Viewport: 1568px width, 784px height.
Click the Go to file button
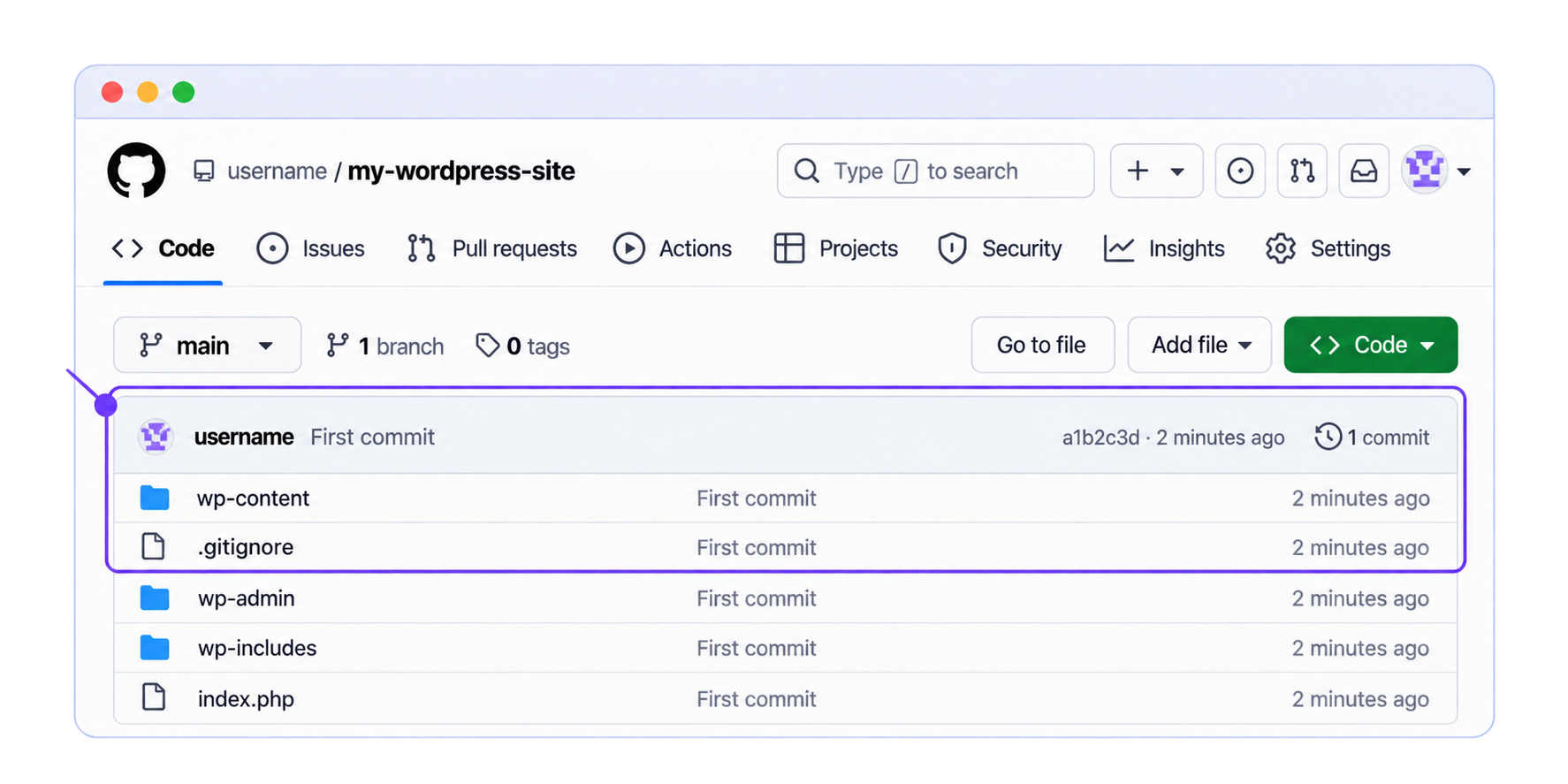coord(1042,345)
